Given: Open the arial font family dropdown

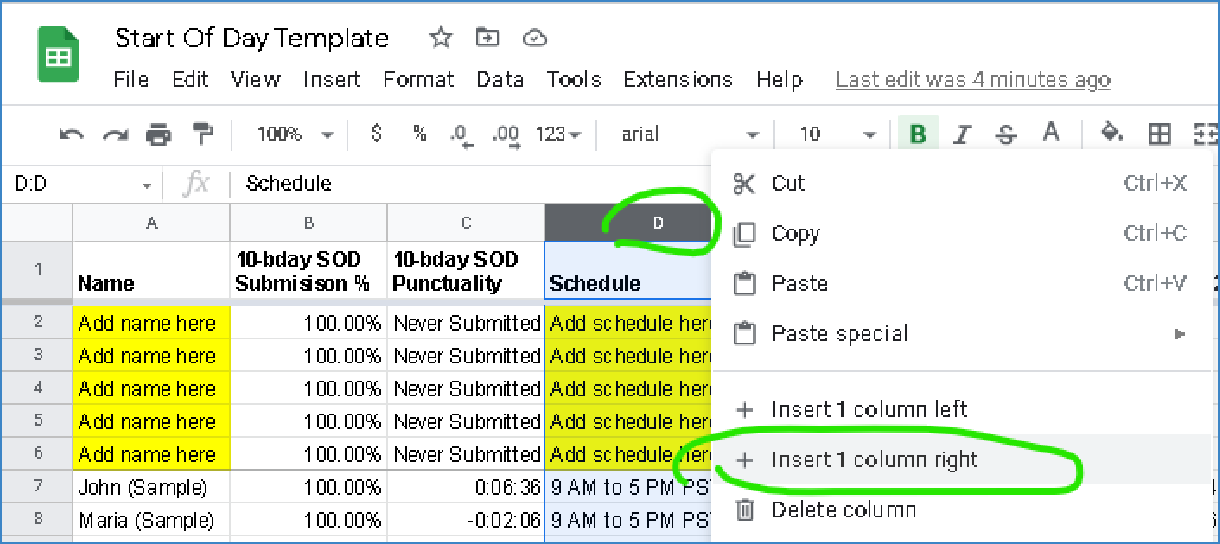Looking at the screenshot, I should [688, 134].
